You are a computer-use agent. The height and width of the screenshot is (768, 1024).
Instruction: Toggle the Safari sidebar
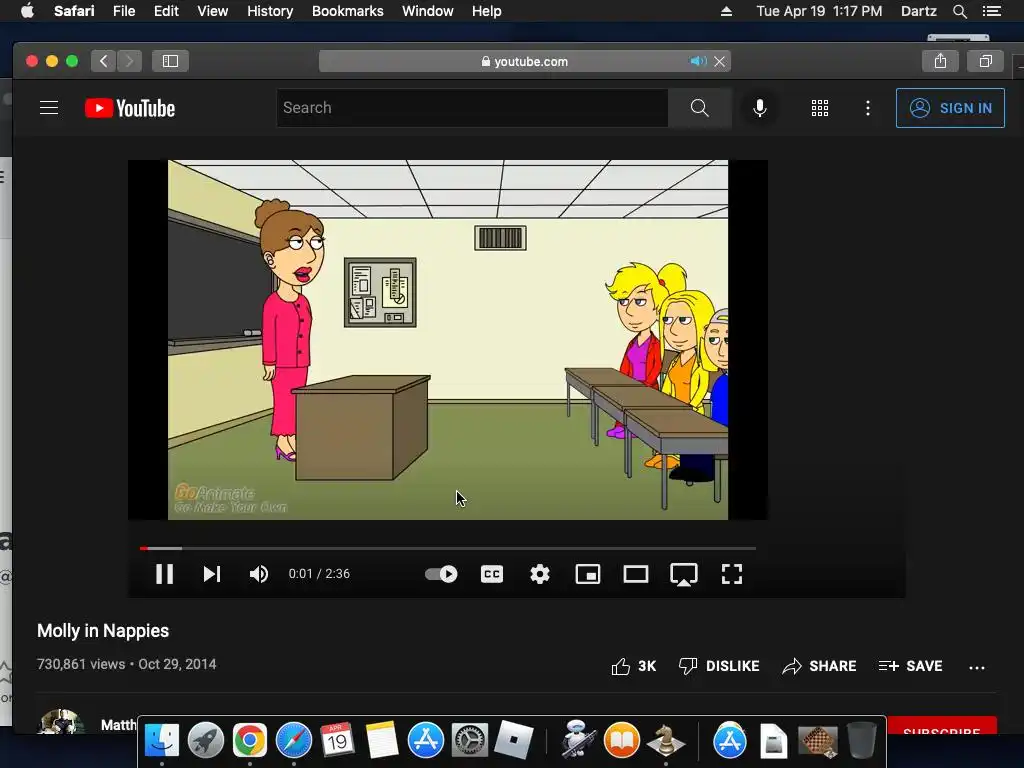170,61
